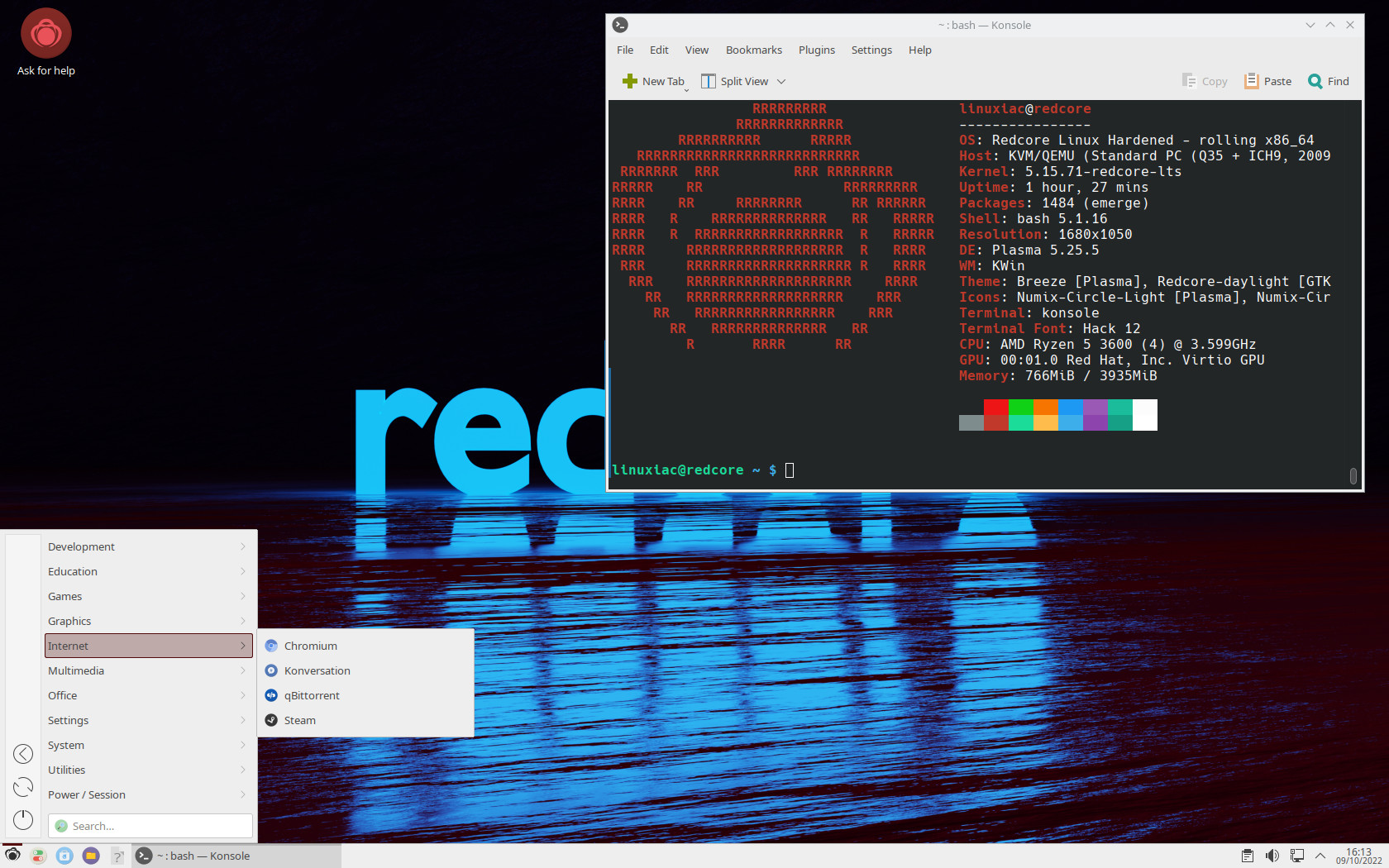Expand the Graphics category
Image resolution: width=1389 pixels, height=868 pixels.
pyautogui.click(x=148, y=621)
